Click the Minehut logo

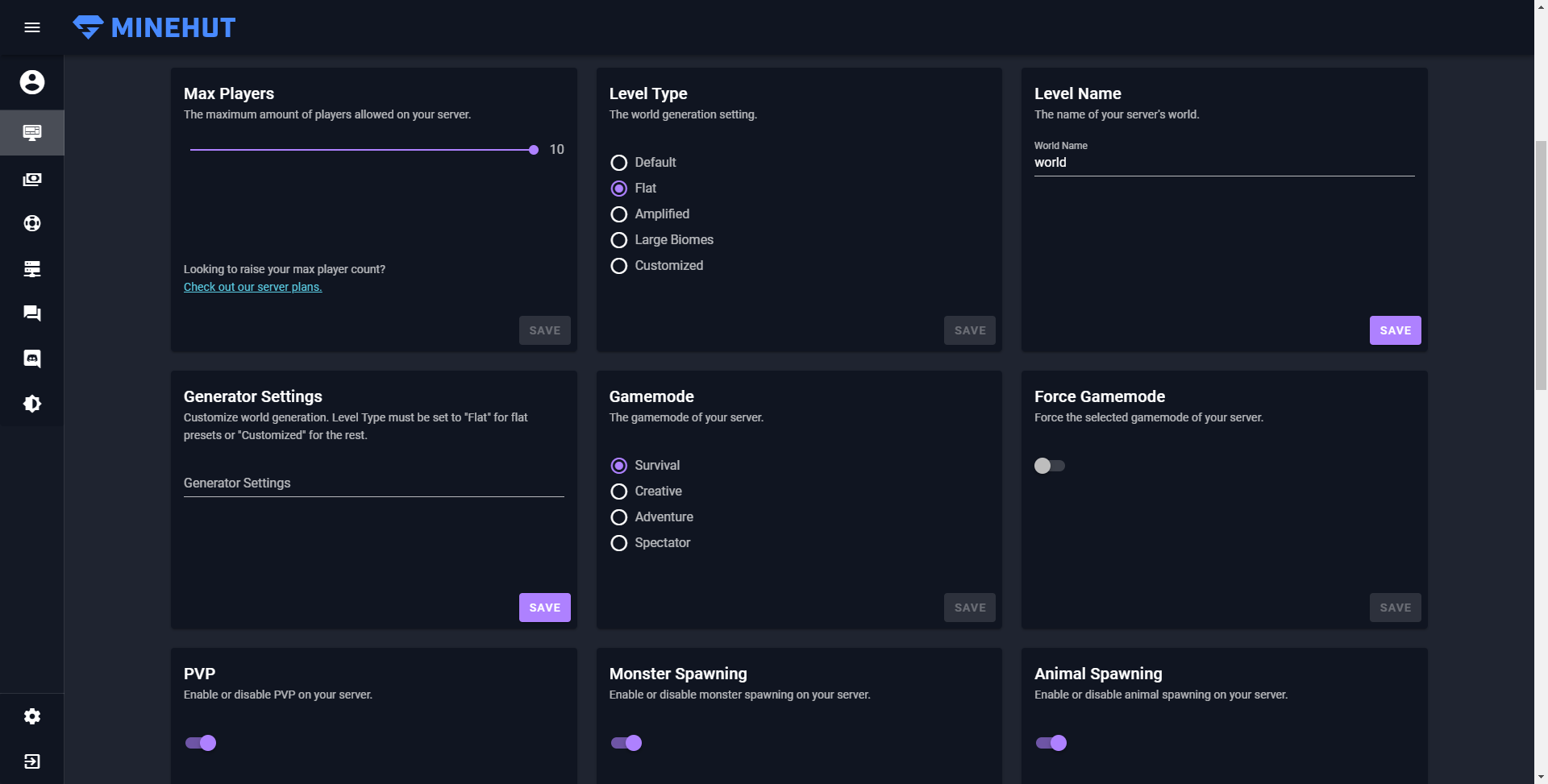154,27
